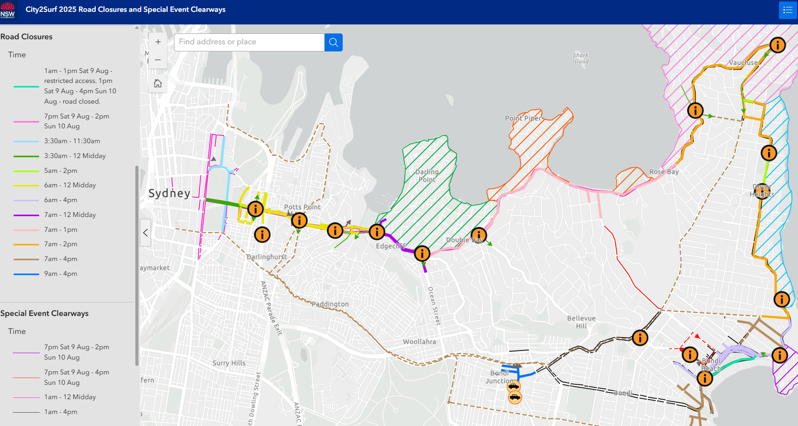Open info marker at Potts Point
This screenshot has height=426, width=798.
[x=299, y=220]
